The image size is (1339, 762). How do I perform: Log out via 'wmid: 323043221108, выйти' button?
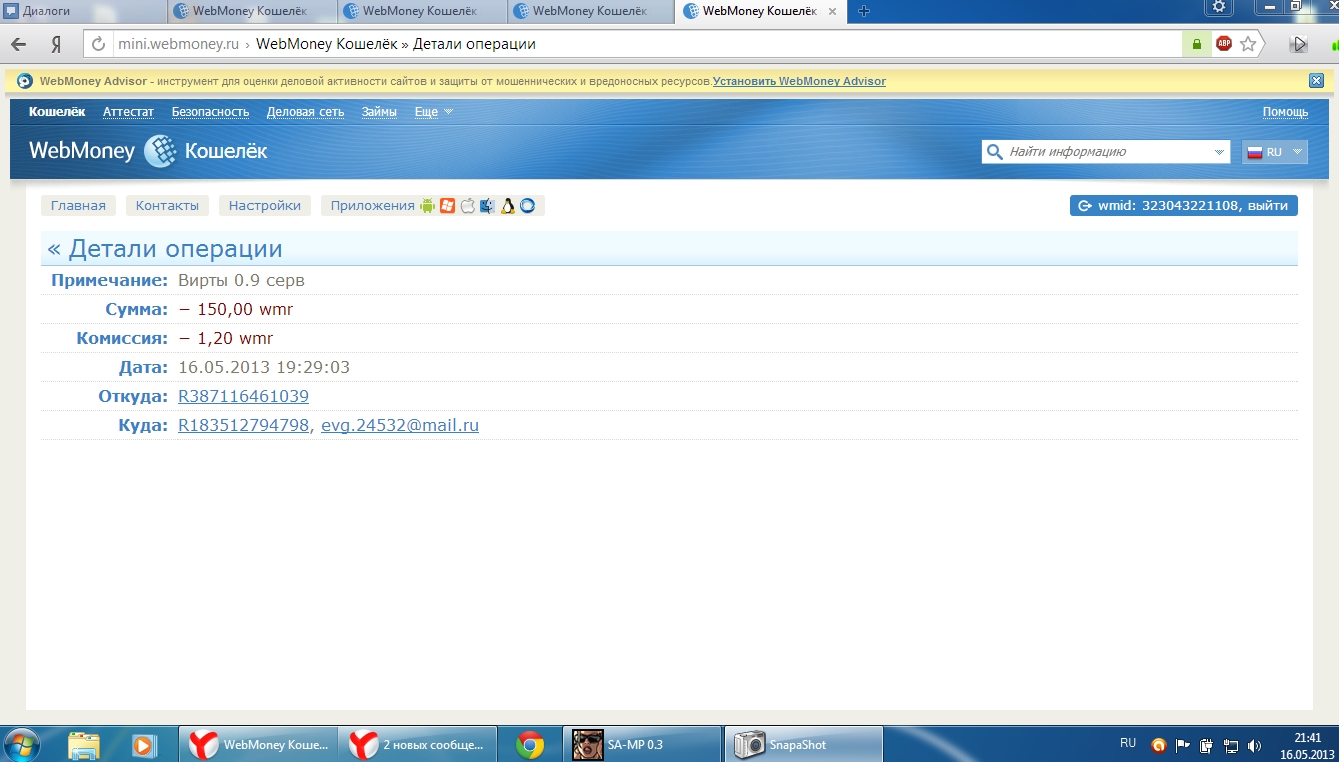[1184, 206]
